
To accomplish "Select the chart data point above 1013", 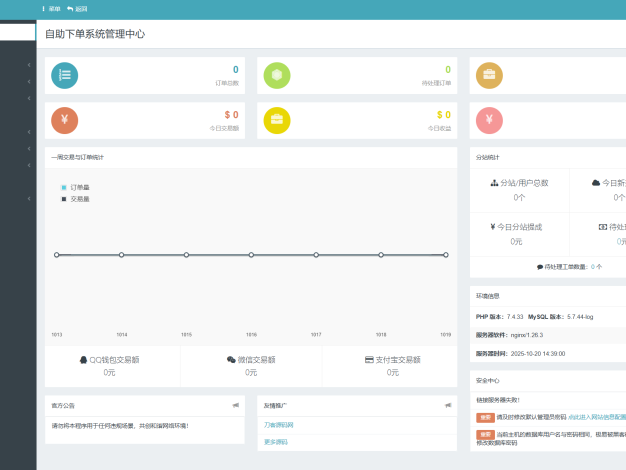I will tap(57, 255).
